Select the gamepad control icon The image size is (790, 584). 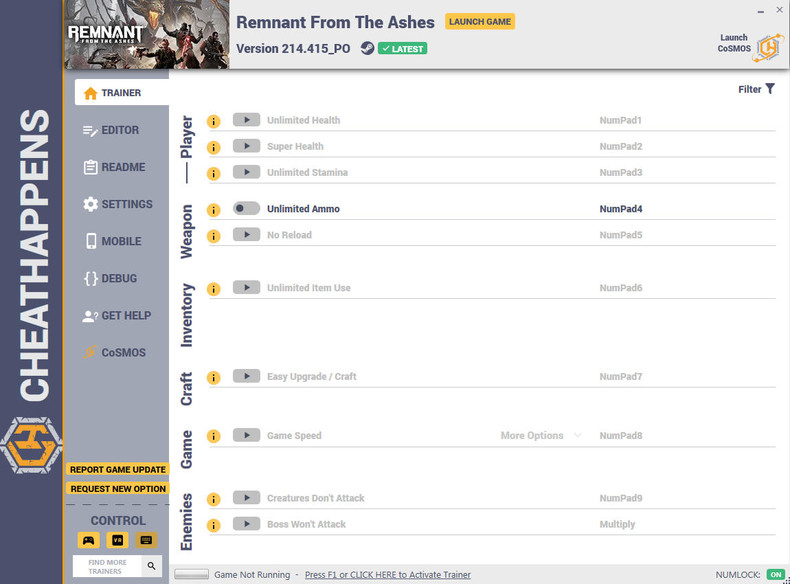[89, 540]
